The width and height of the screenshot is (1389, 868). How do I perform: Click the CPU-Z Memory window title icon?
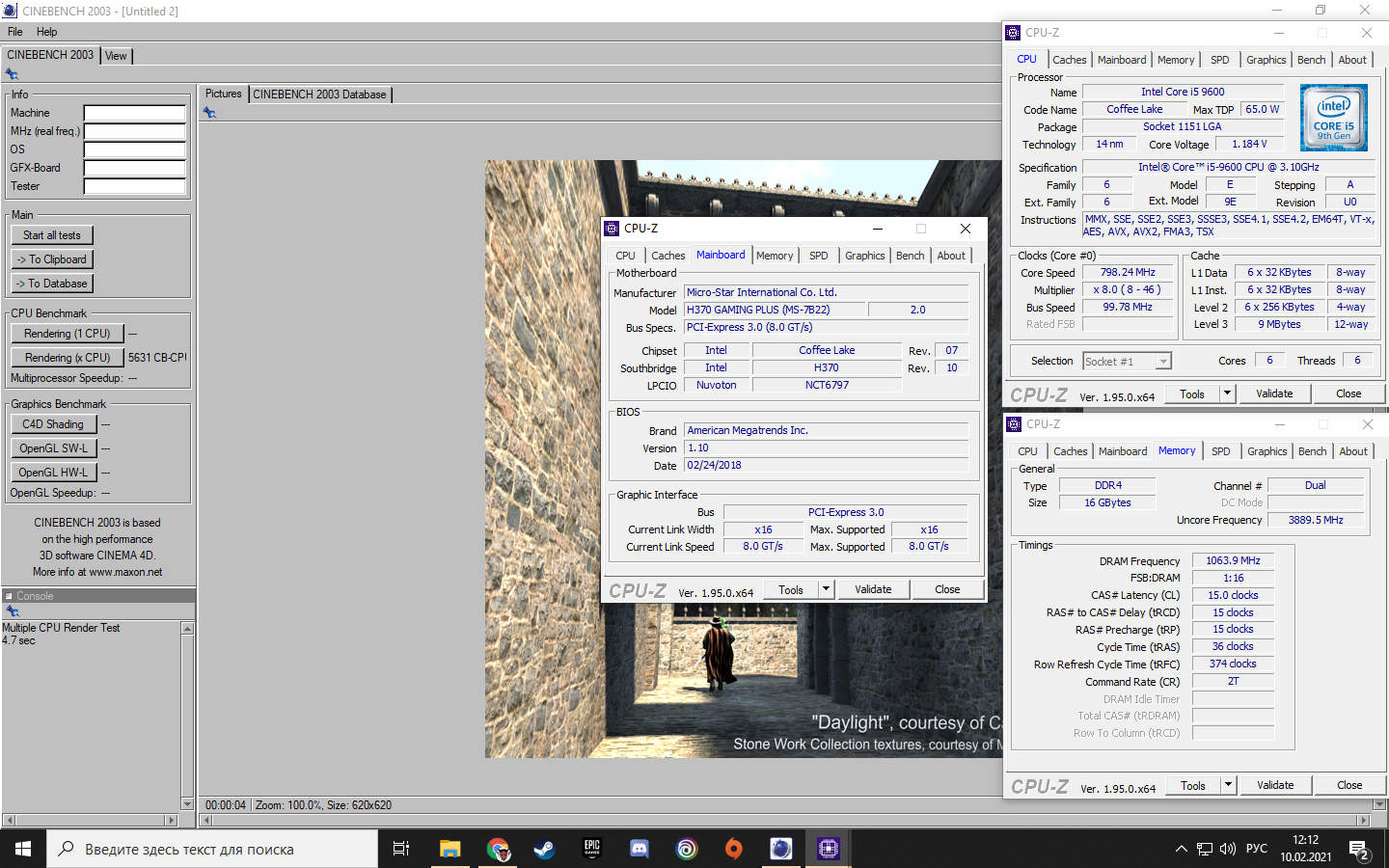(x=1014, y=424)
